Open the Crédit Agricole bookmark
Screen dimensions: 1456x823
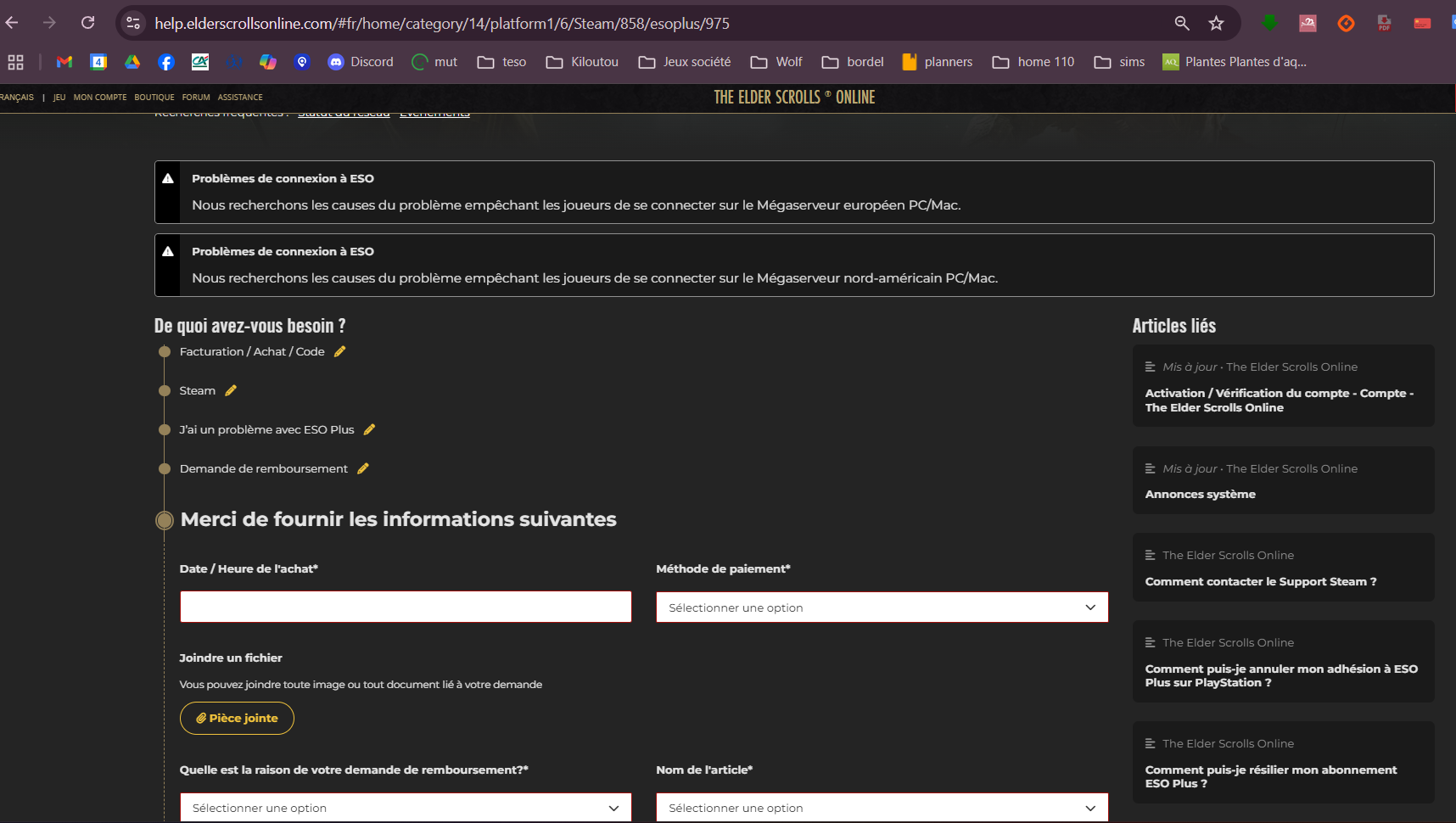coord(200,62)
